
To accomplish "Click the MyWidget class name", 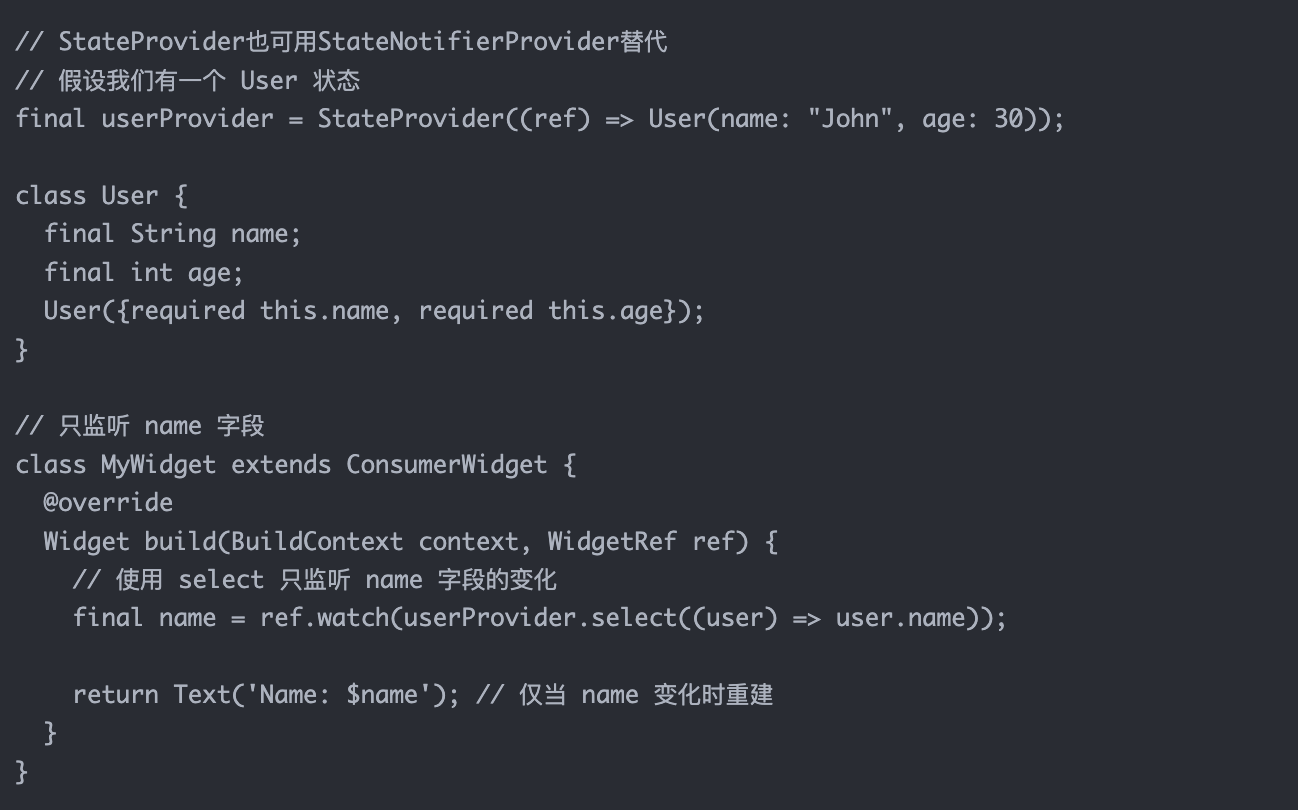I will [x=158, y=465].
